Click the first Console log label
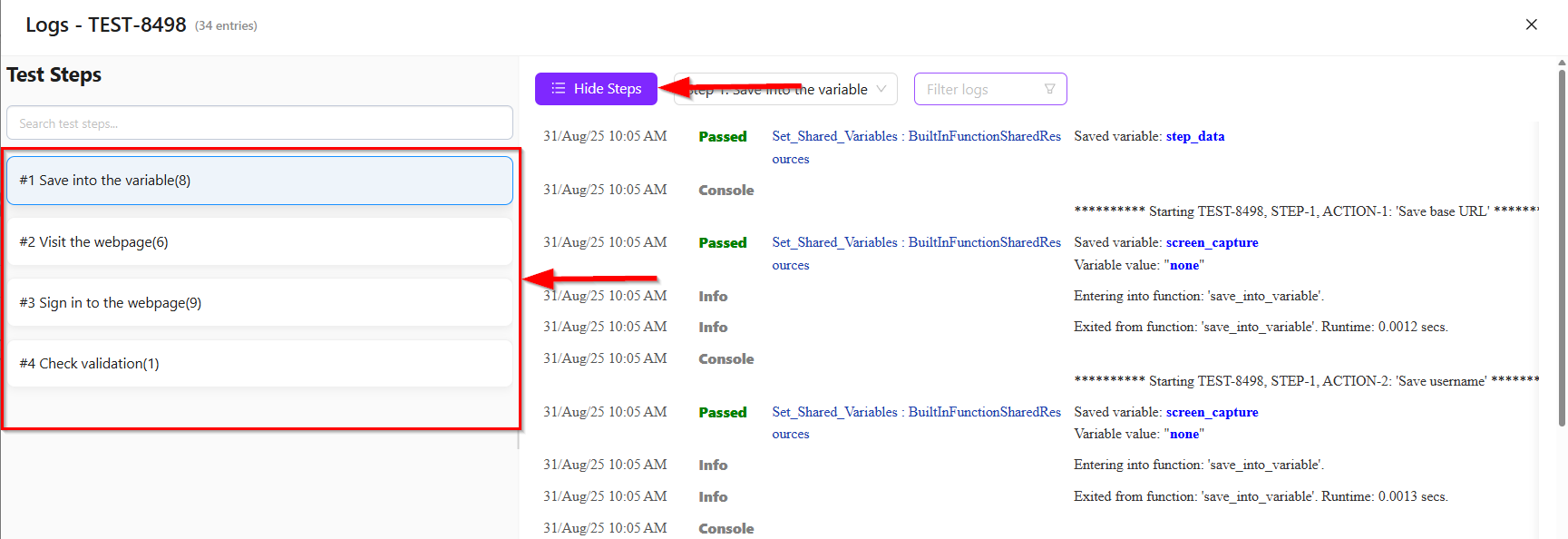The image size is (1568, 539). tap(726, 191)
